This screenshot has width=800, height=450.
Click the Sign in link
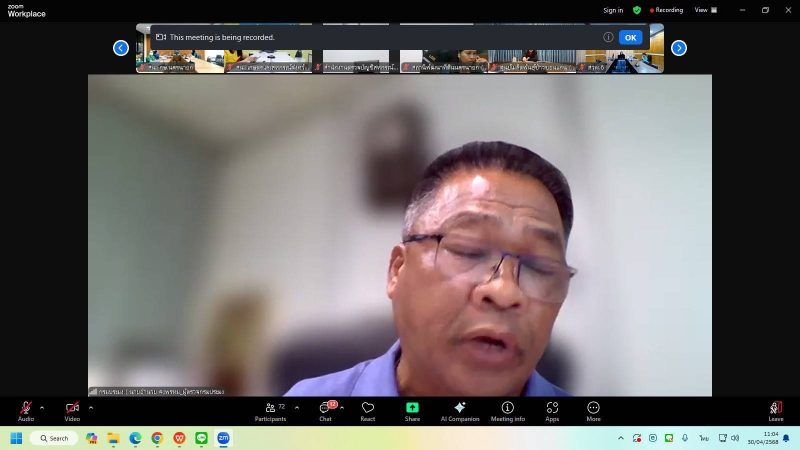(x=613, y=10)
